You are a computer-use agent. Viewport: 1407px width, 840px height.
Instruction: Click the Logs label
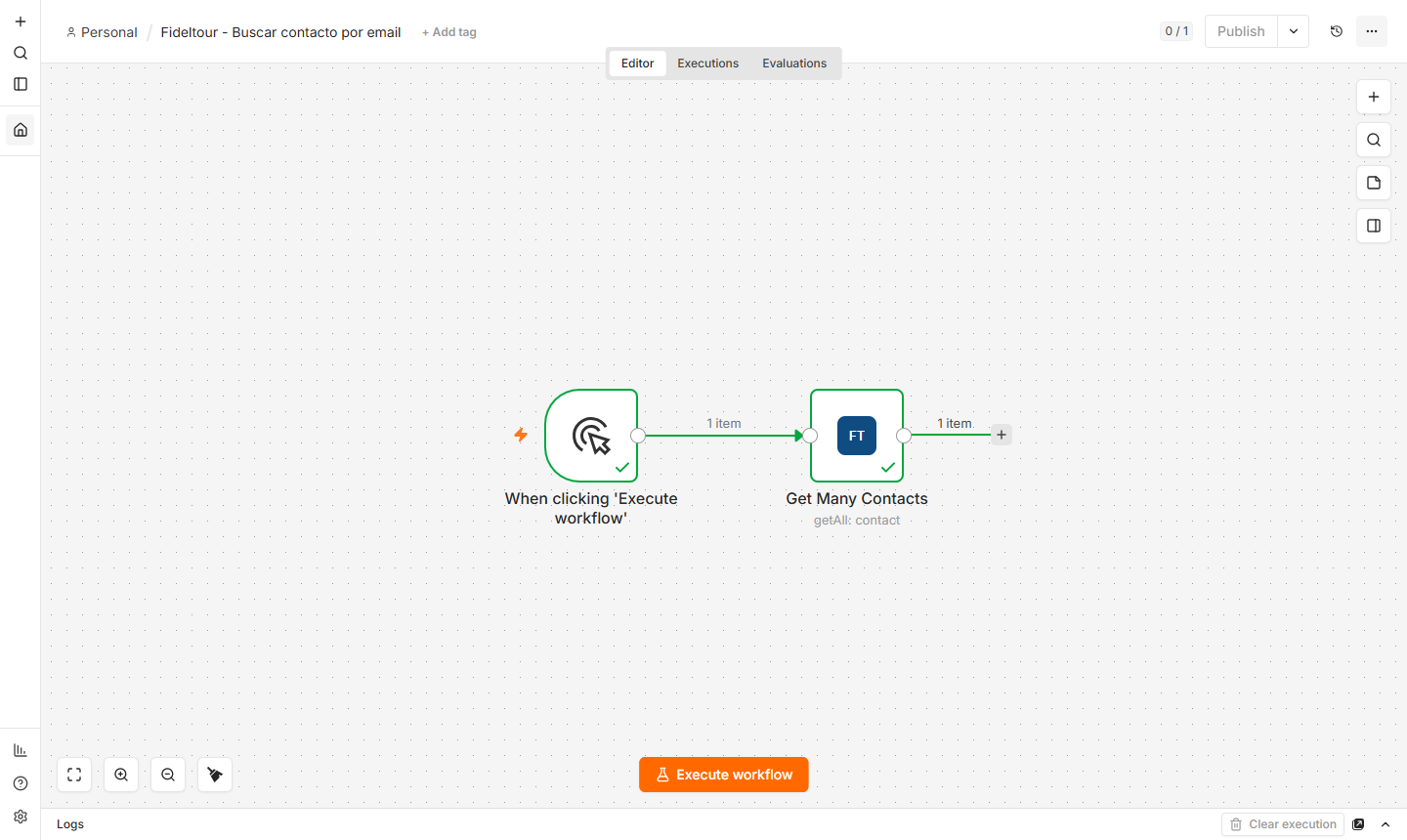click(x=70, y=824)
